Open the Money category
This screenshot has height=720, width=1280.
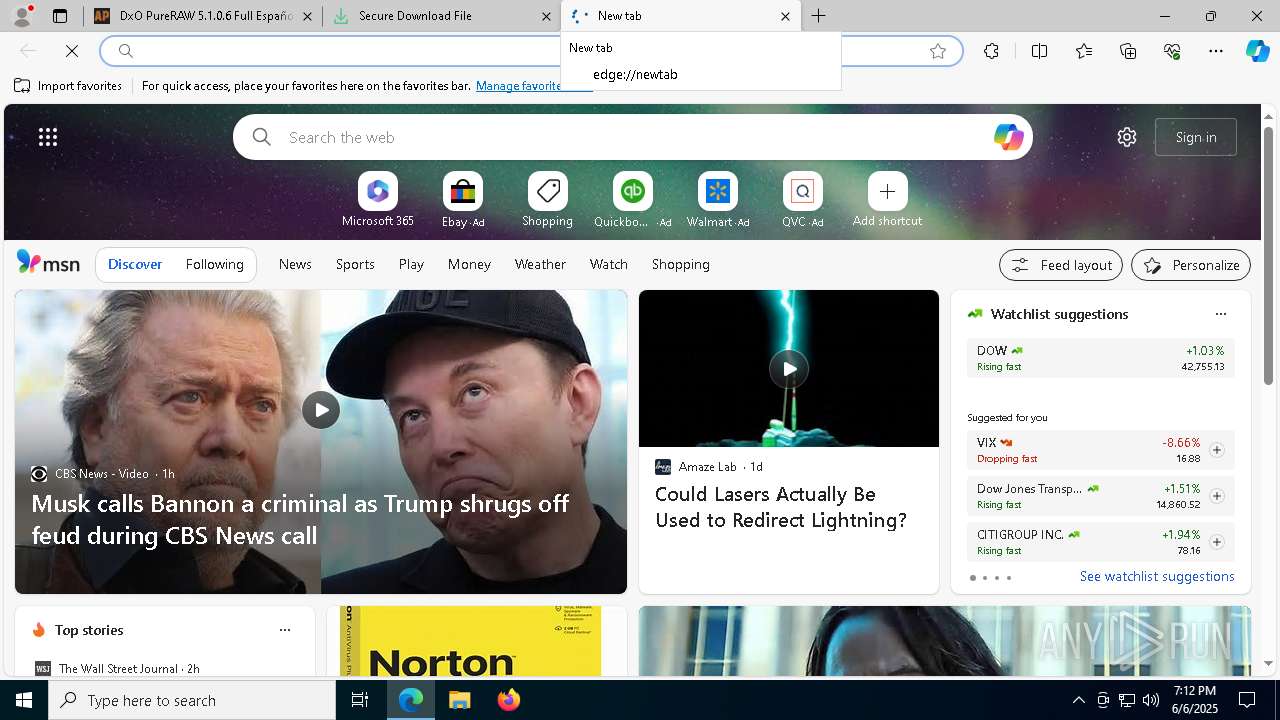pos(469,264)
